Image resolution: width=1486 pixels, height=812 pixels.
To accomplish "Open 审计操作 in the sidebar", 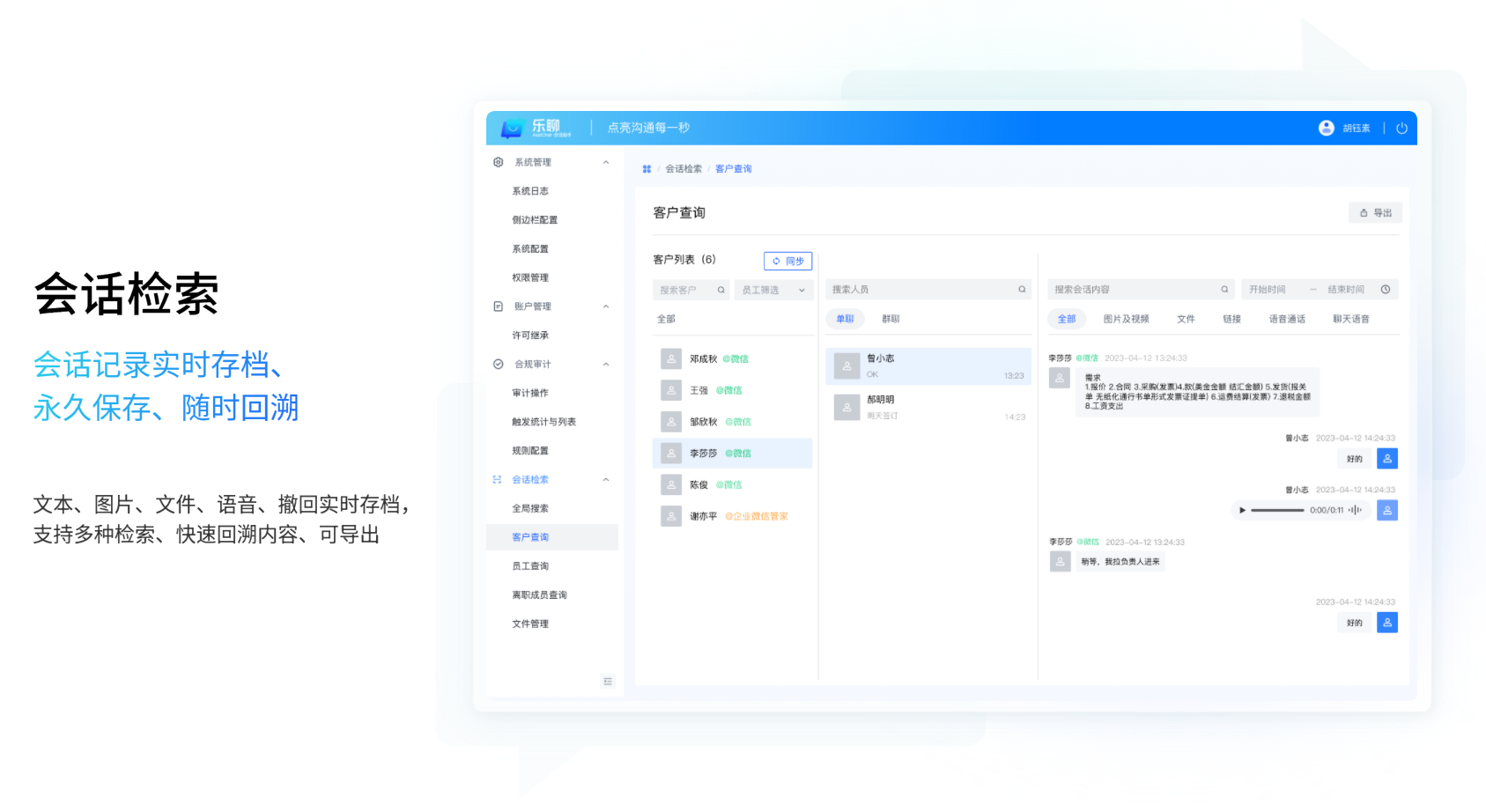I will 530,393.
